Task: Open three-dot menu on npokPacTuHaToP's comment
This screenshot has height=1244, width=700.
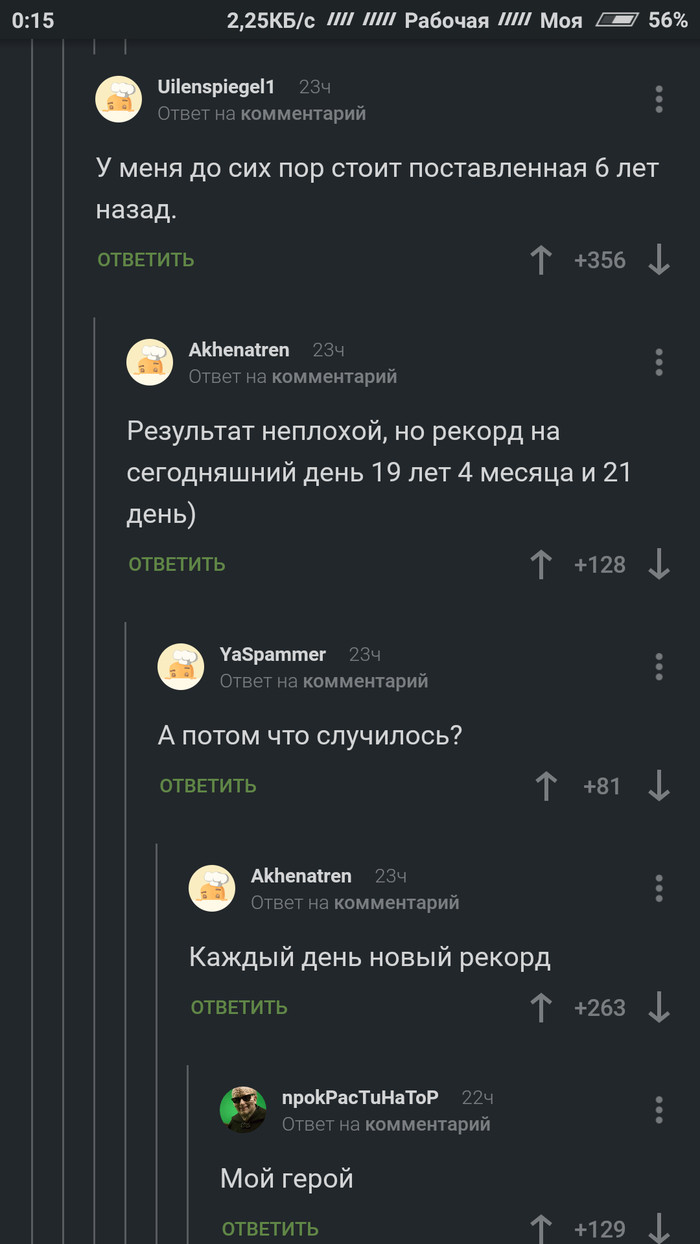Action: pos(658,1110)
